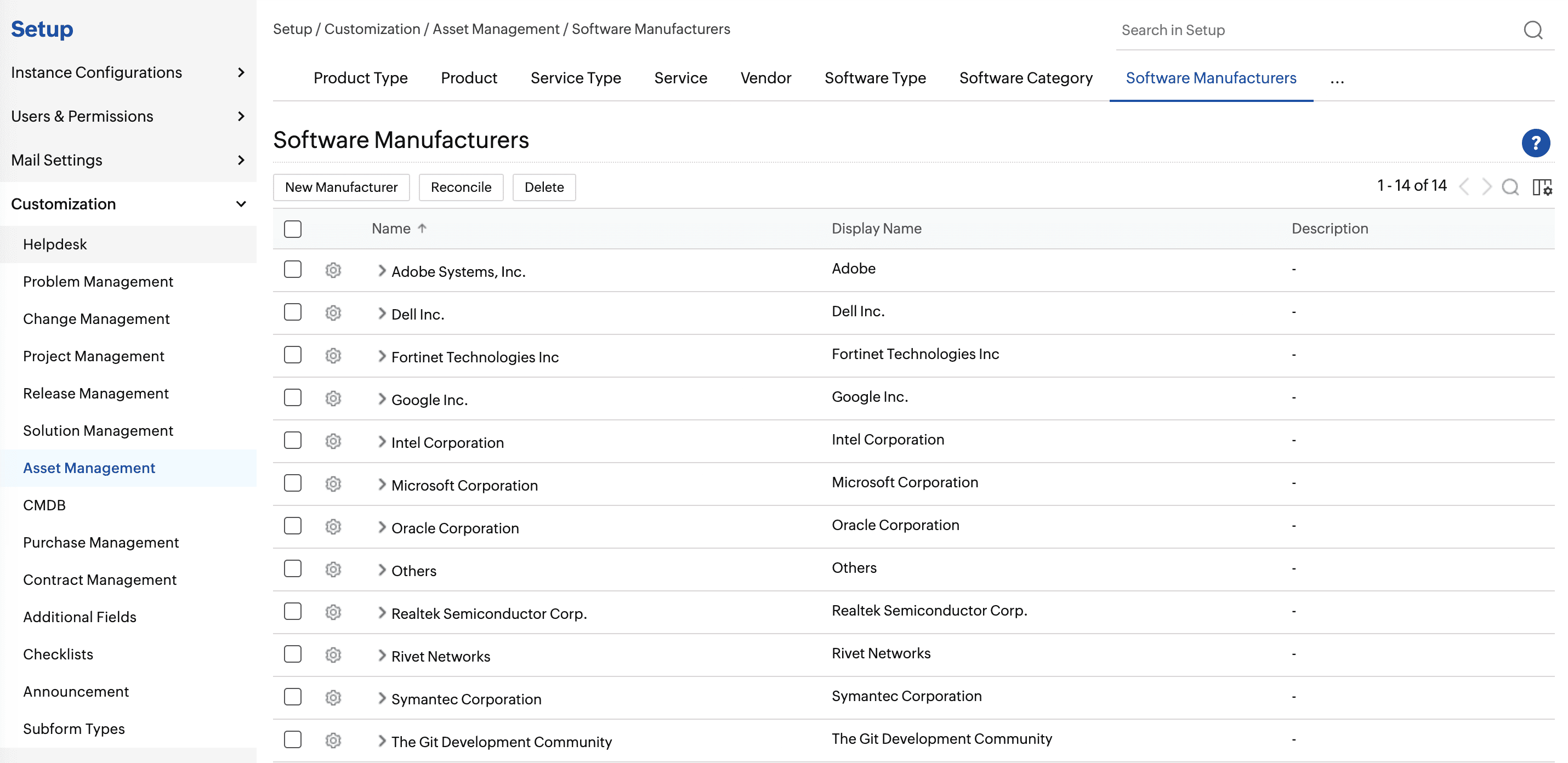Open the gear icon beside Adobe Systems, Inc.
This screenshot has width=1568, height=763.
click(333, 270)
